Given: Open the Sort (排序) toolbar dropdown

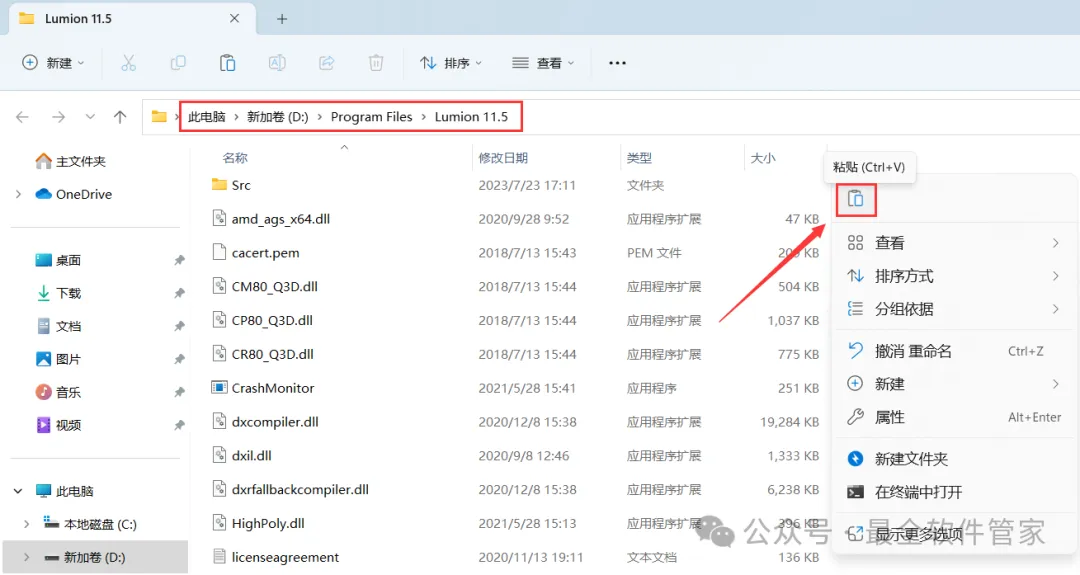Looking at the screenshot, I should [x=450, y=63].
